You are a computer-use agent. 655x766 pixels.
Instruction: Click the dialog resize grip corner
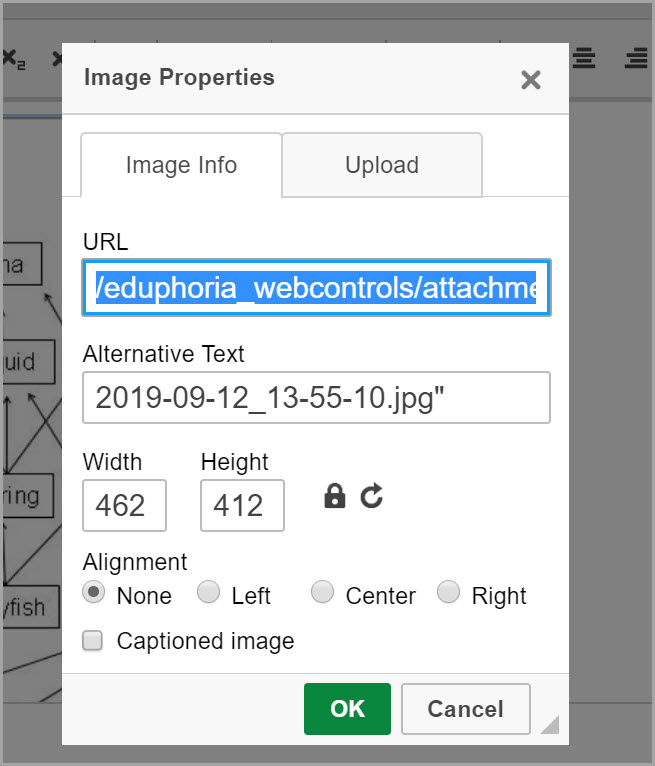tap(550, 724)
